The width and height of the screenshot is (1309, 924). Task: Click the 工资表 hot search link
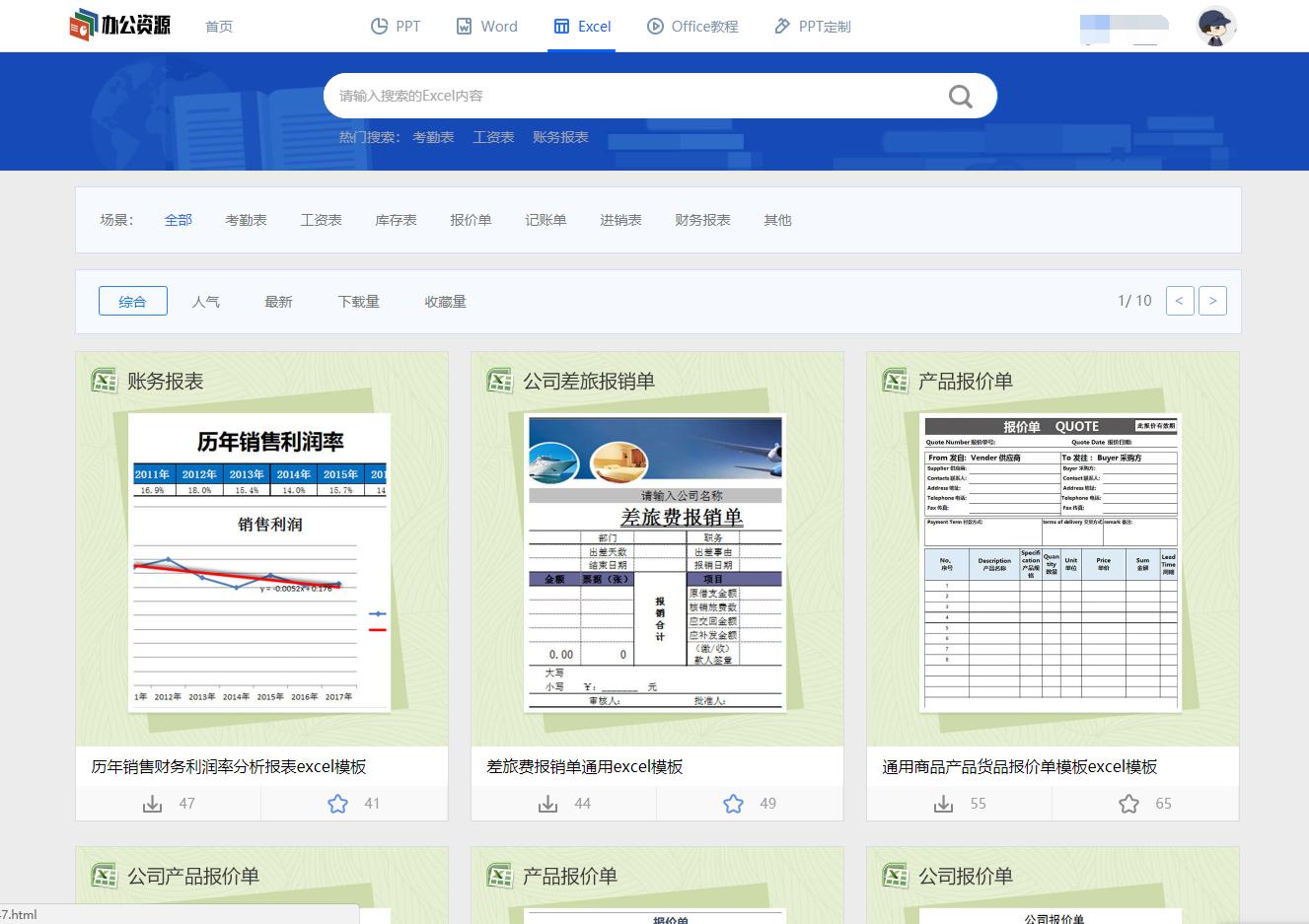493,137
